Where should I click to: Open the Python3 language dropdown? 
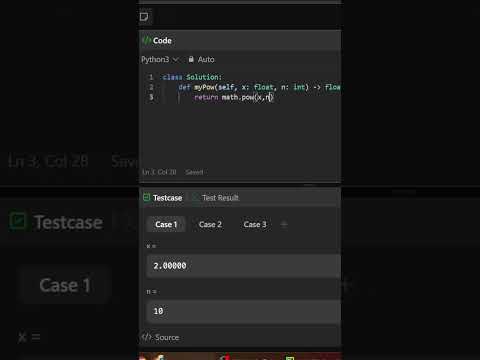pos(160,59)
